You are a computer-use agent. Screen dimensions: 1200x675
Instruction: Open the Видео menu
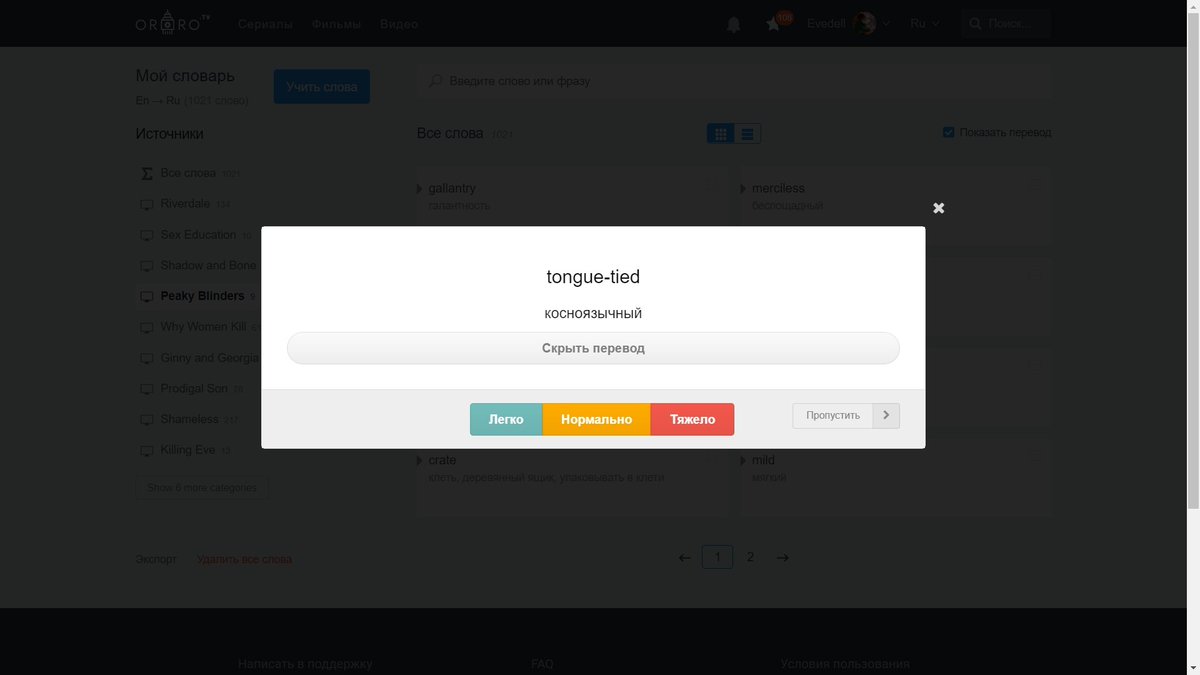(x=399, y=24)
